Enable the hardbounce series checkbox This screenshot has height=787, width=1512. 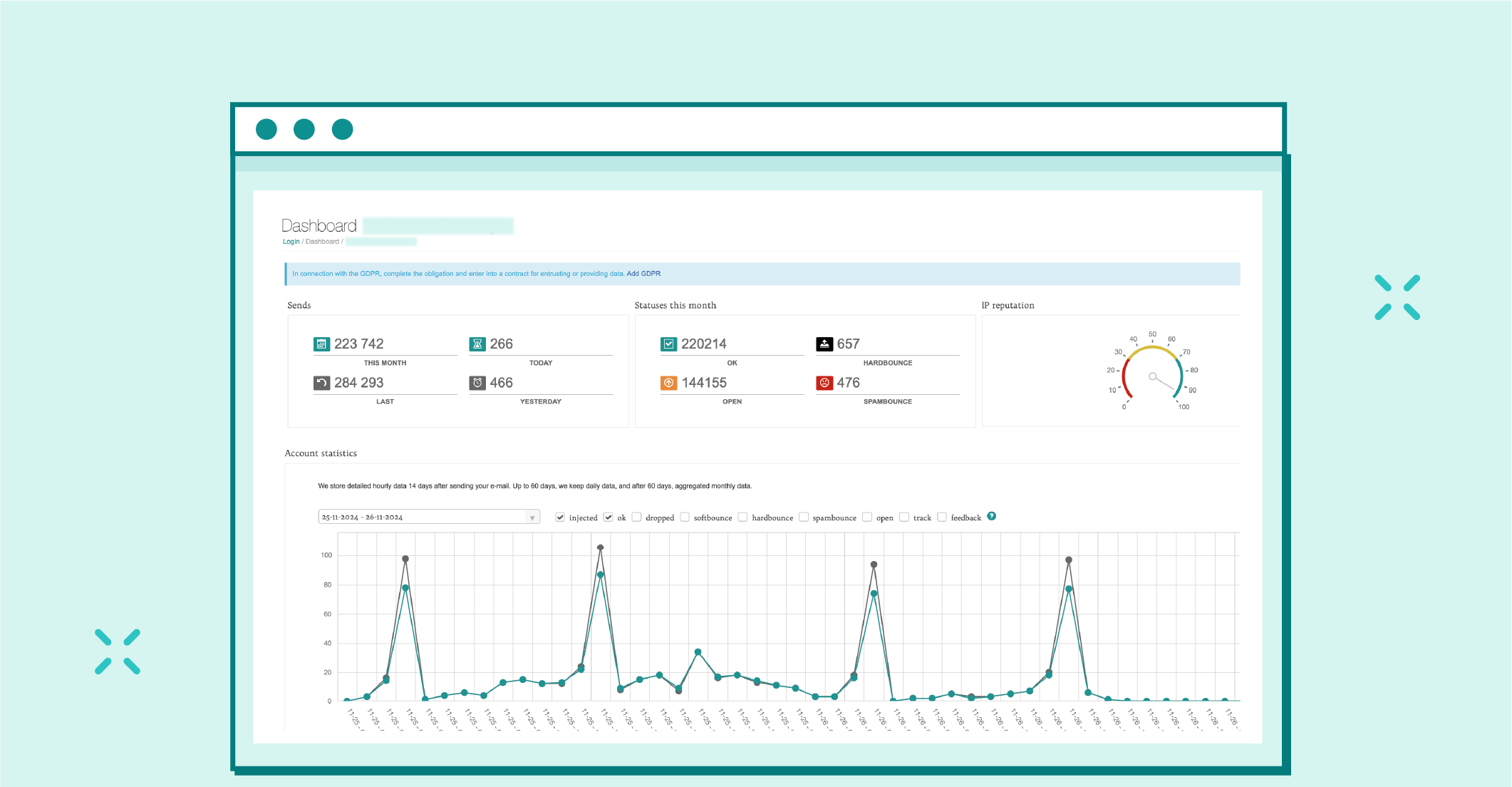pyautogui.click(x=742, y=517)
